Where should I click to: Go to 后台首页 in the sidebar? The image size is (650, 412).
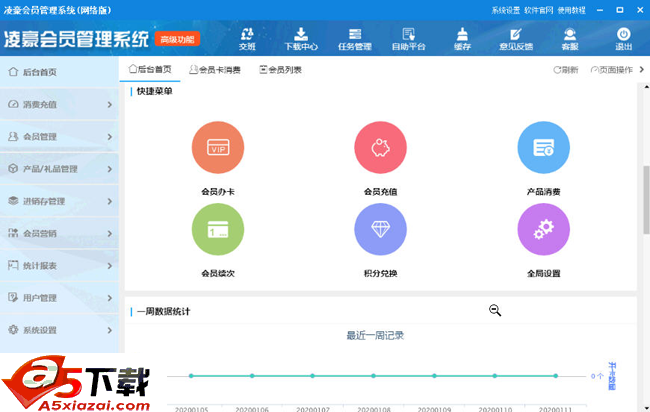coord(59,72)
